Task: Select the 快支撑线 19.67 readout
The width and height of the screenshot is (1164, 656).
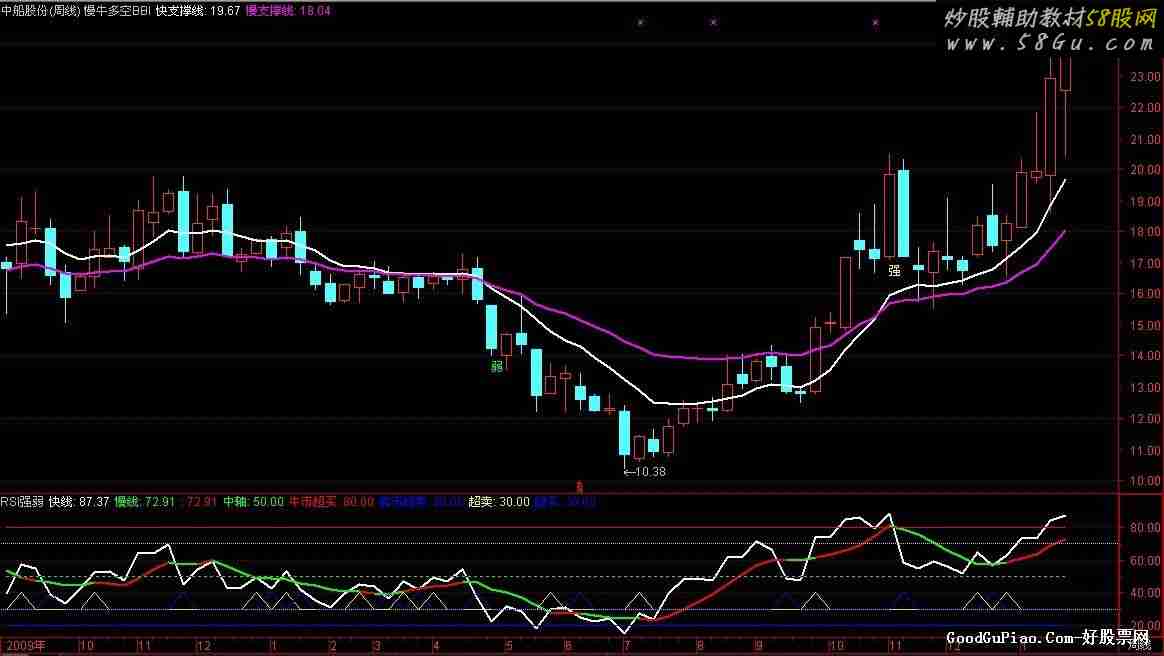Action: [x=198, y=9]
